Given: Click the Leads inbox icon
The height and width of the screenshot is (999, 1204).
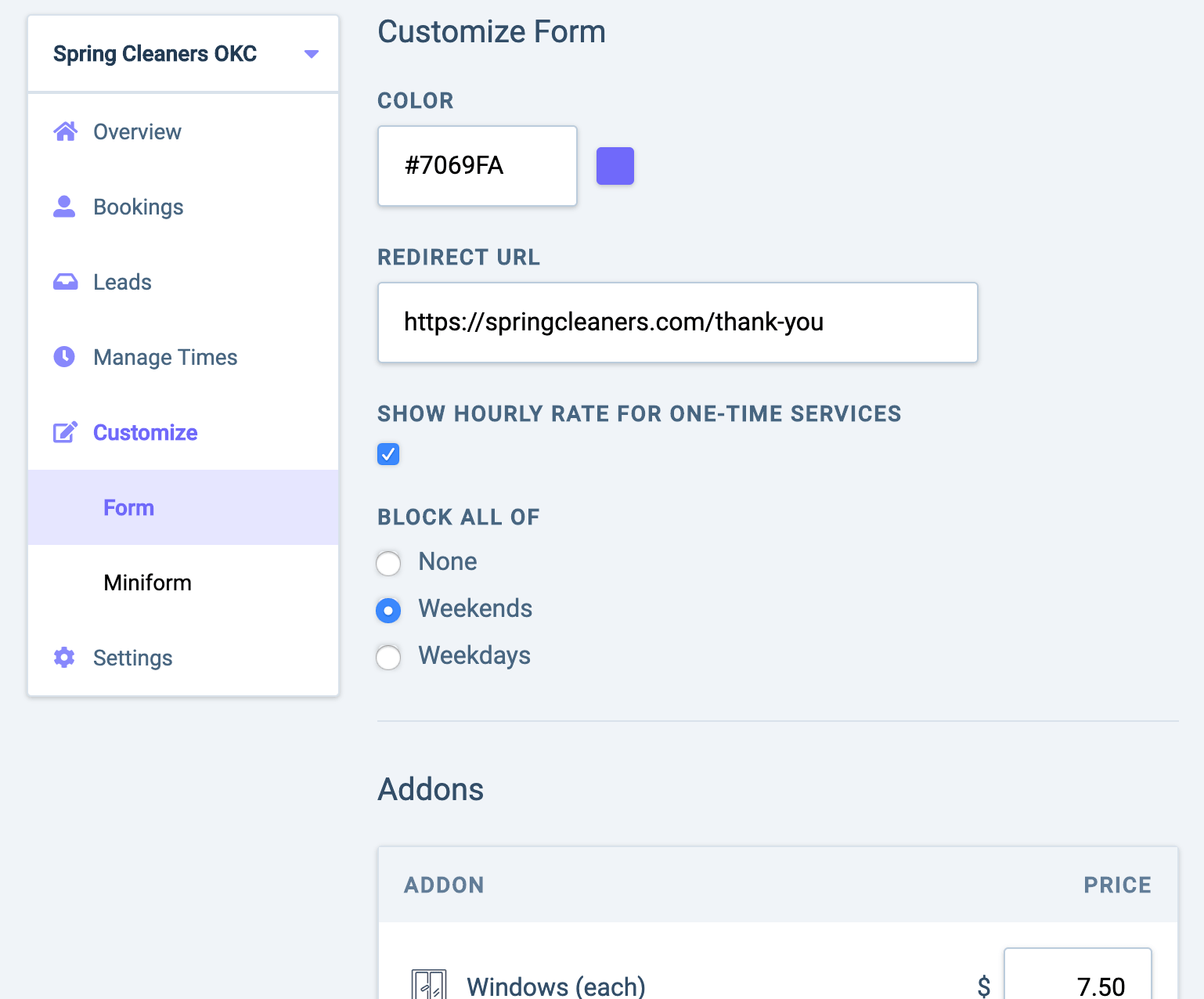Looking at the screenshot, I should [x=65, y=282].
